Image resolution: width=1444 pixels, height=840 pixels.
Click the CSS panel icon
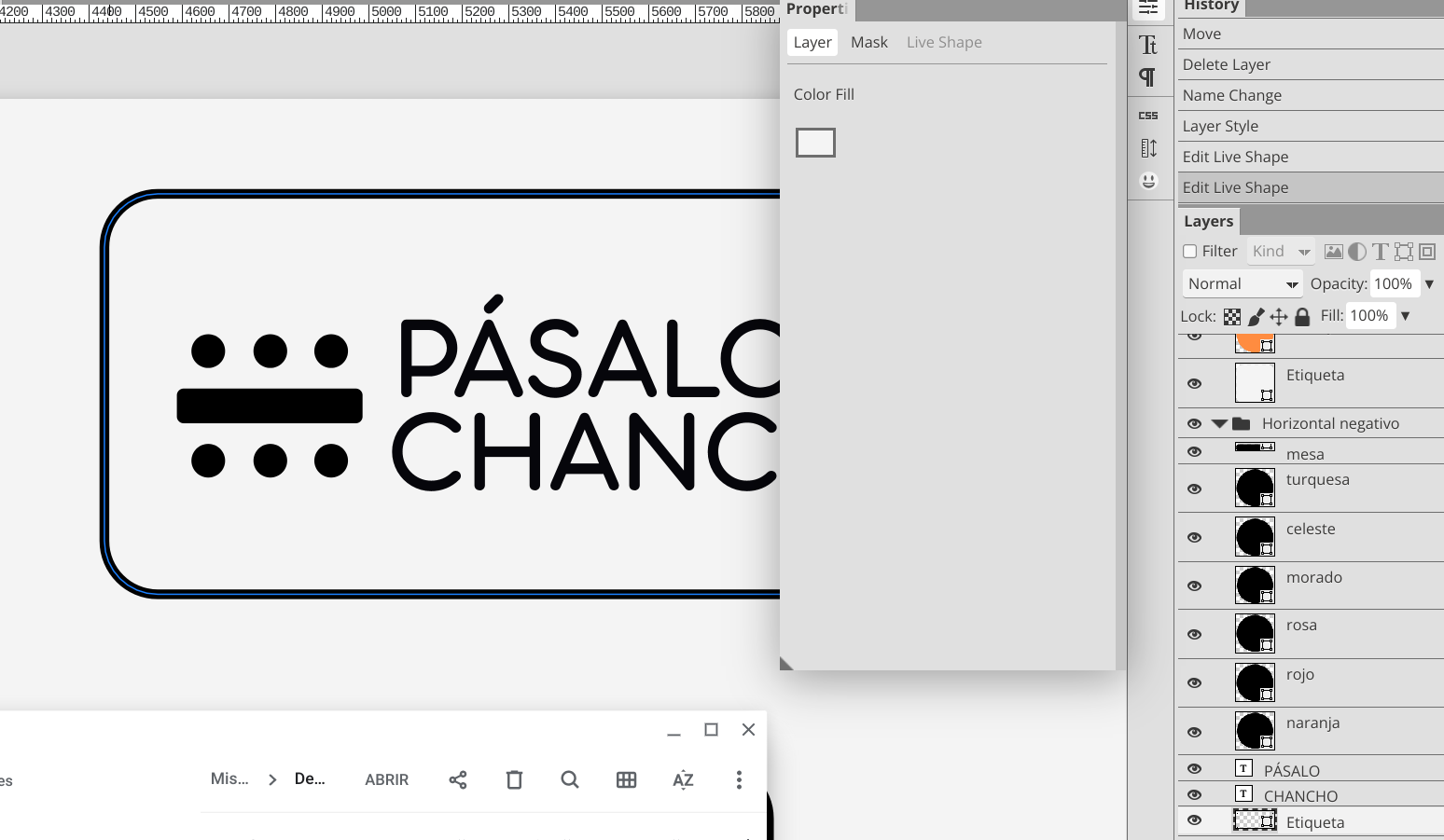(x=1149, y=114)
